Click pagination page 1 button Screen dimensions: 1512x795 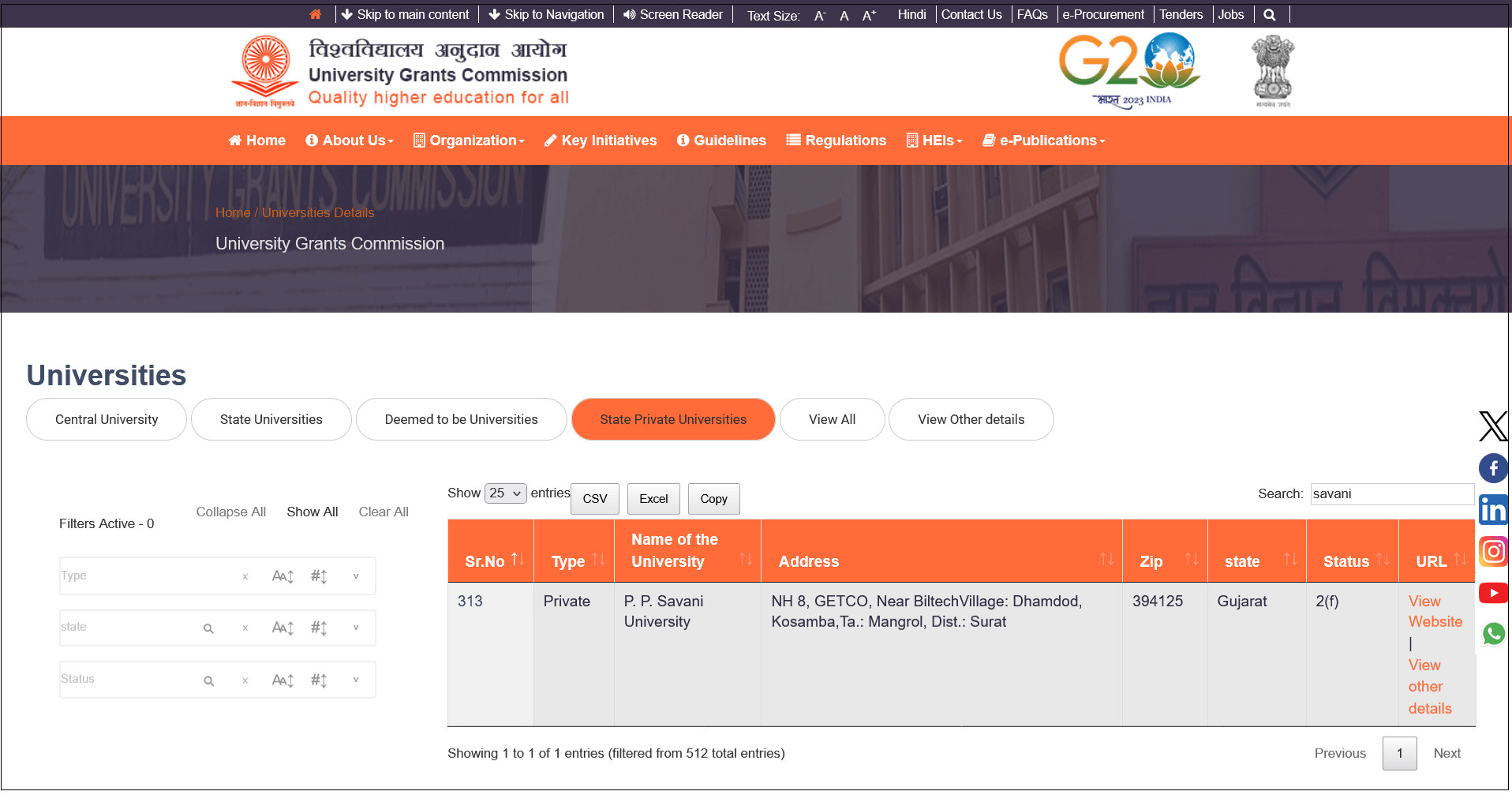point(1400,753)
